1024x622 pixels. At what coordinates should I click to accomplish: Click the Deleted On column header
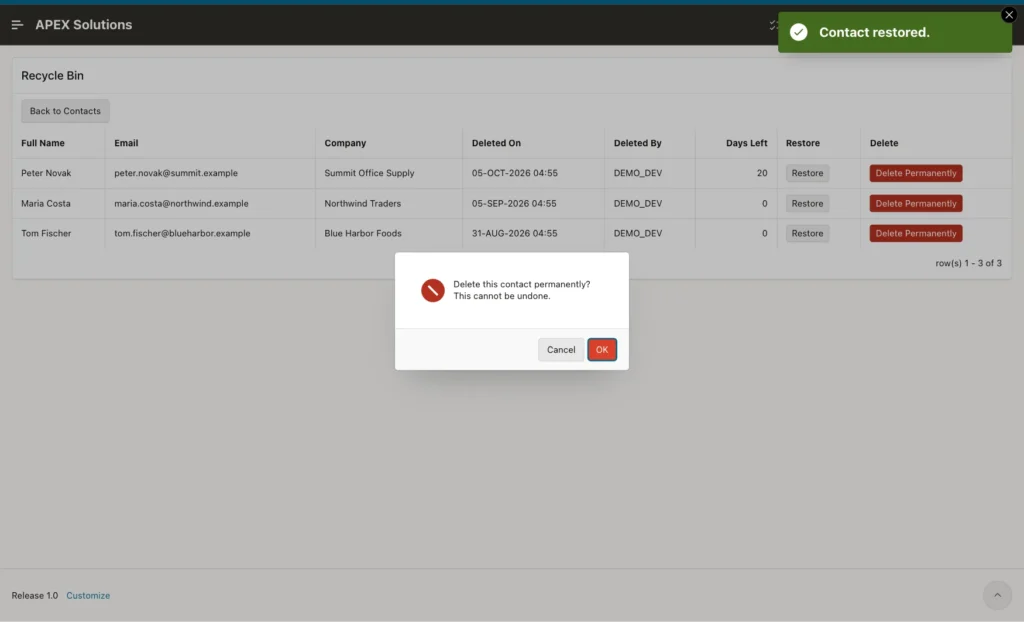pos(496,143)
